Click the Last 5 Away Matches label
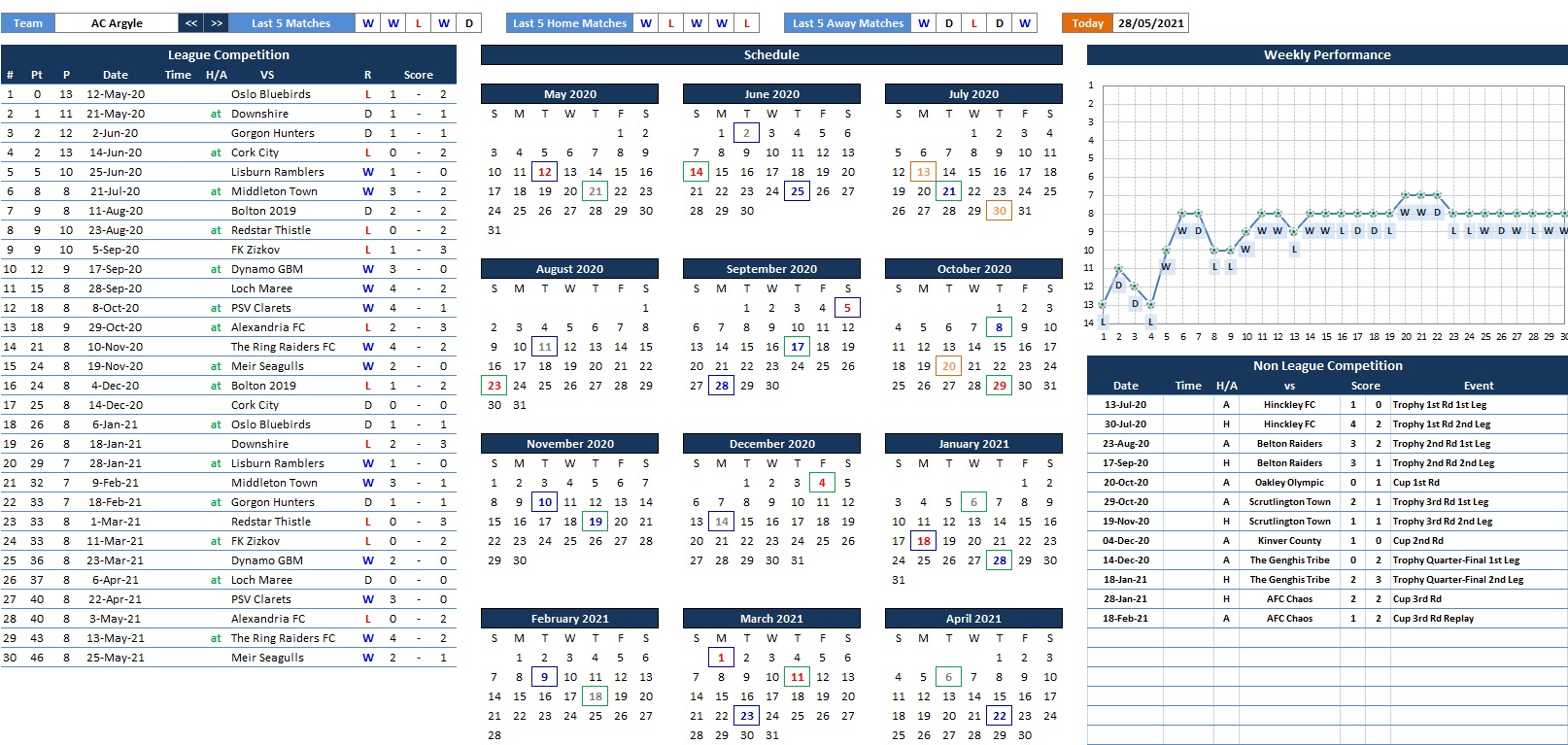The height and width of the screenshot is (745, 1568). click(x=847, y=23)
